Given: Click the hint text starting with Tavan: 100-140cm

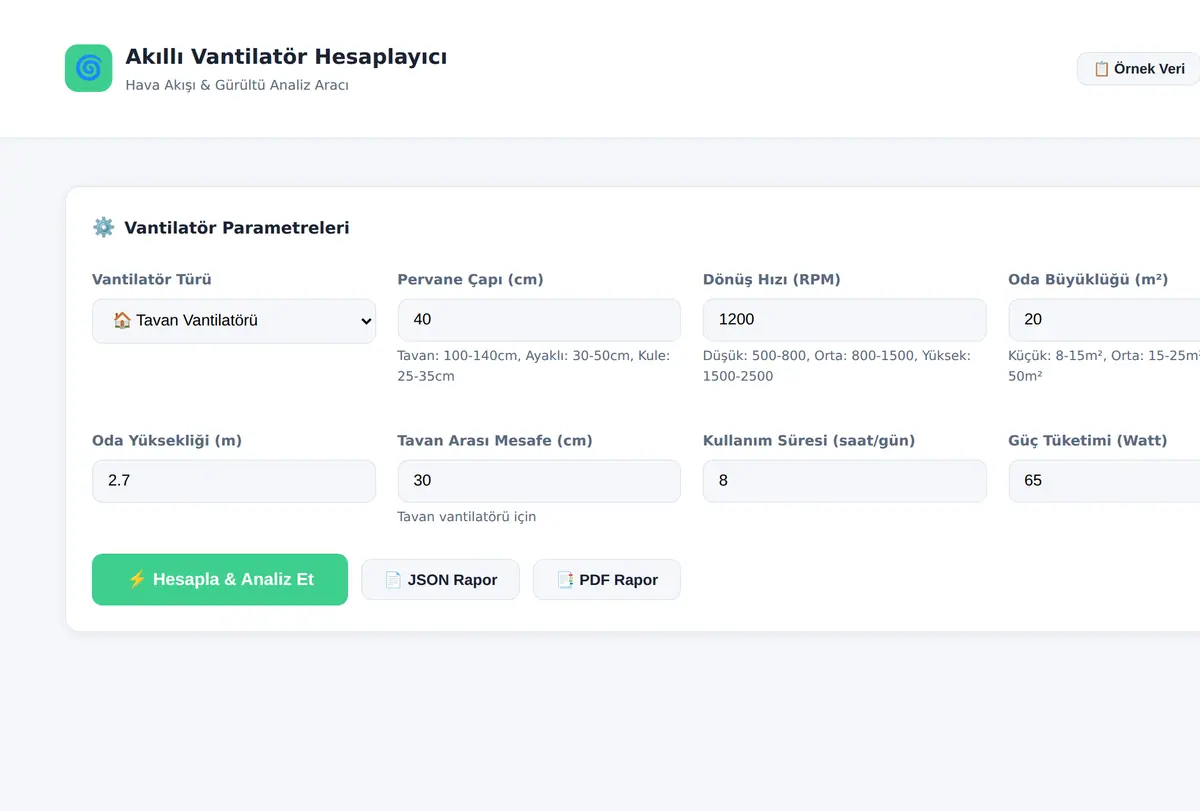Looking at the screenshot, I should tap(534, 366).
